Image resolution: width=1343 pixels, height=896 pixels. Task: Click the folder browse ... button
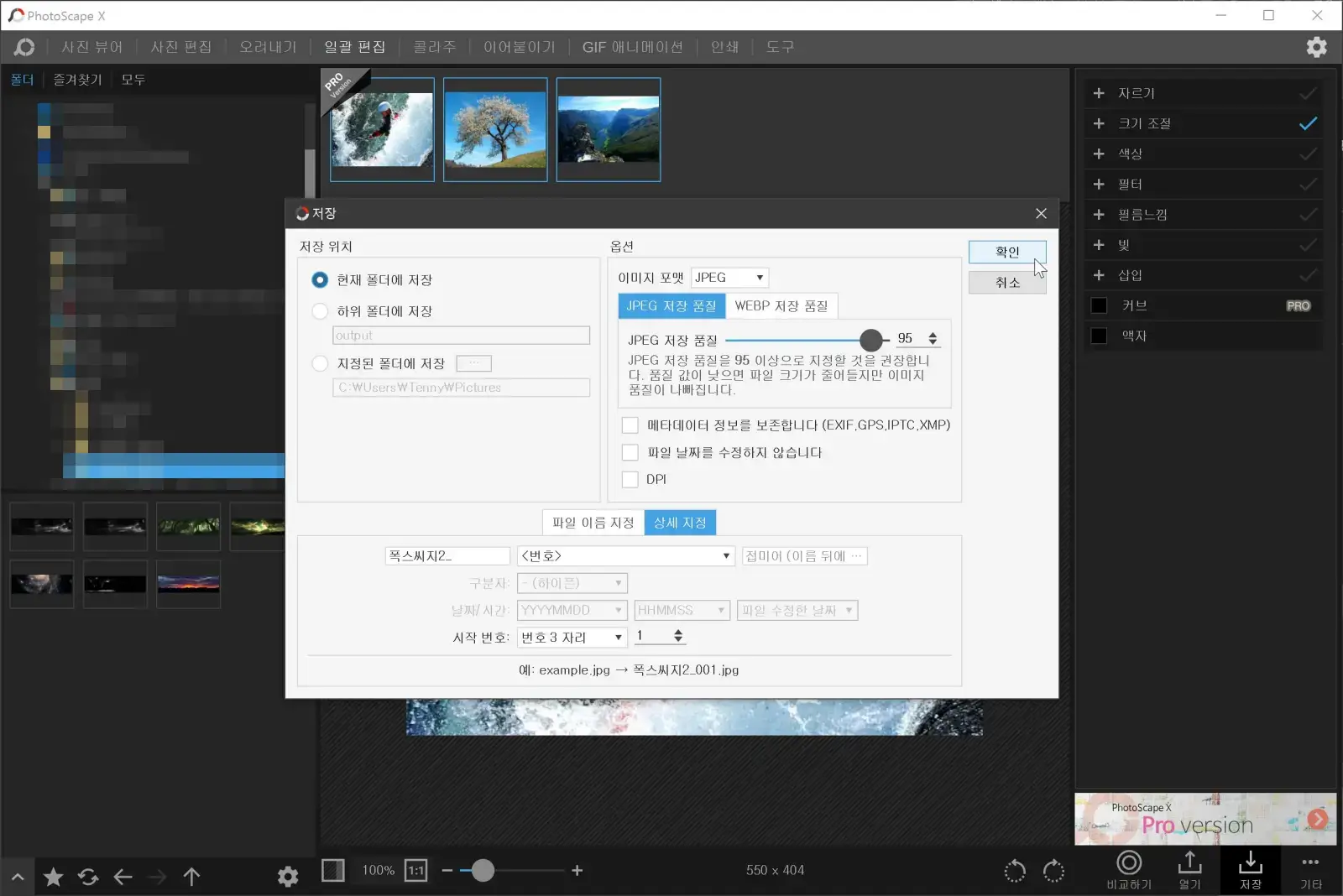[x=473, y=363]
